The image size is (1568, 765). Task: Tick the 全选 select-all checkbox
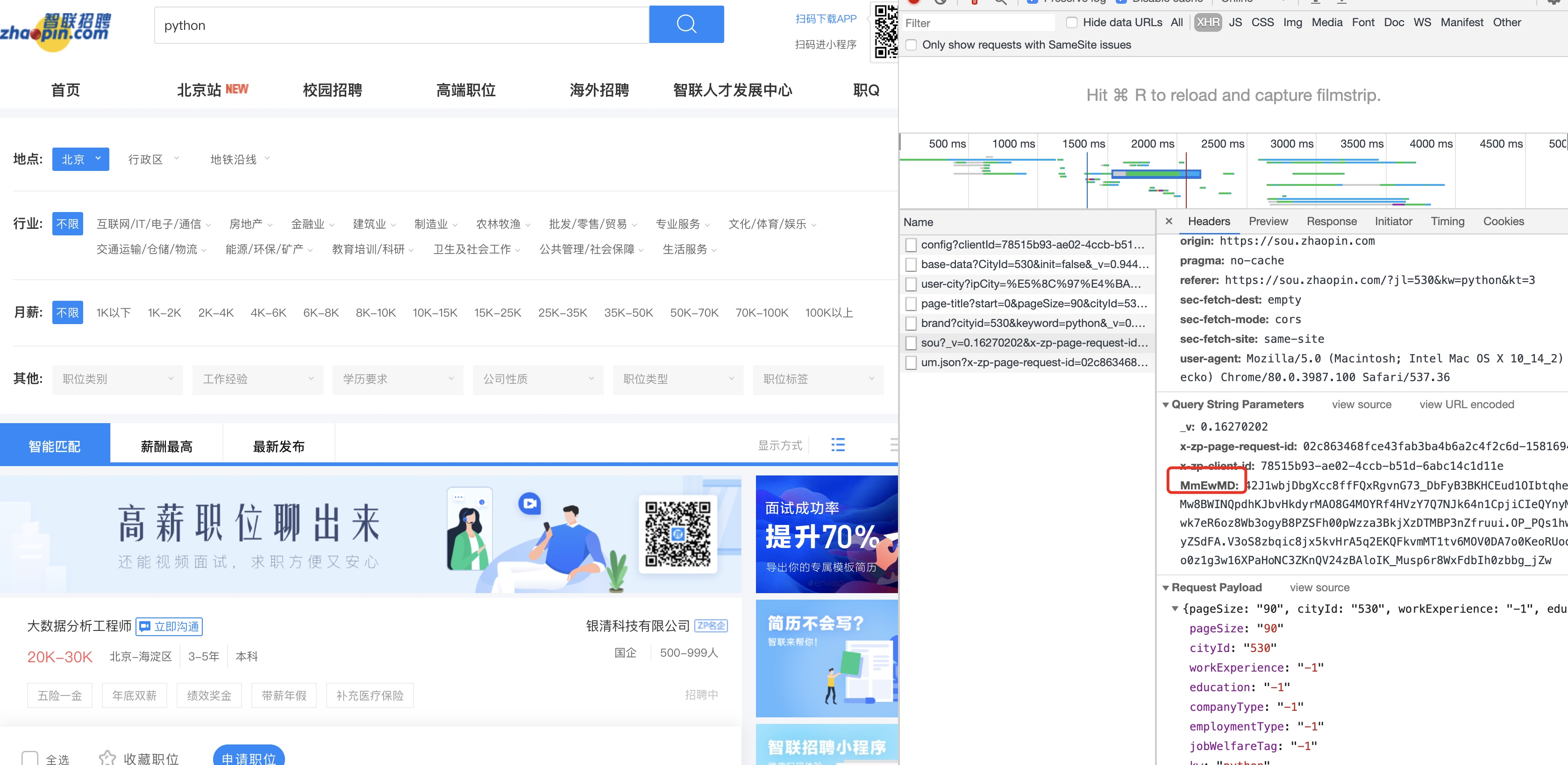pos(30,758)
